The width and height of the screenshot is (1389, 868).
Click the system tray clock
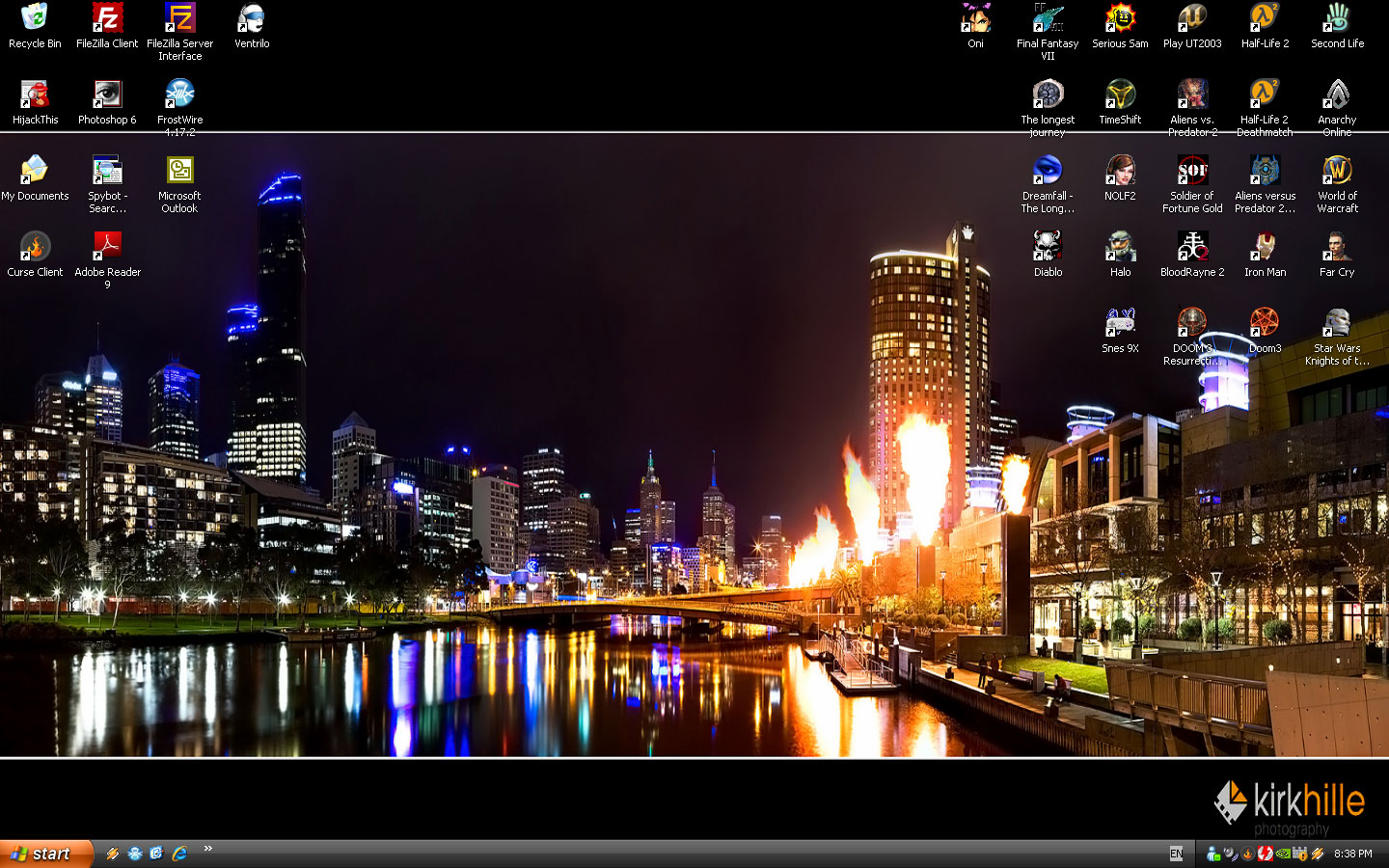coord(1352,854)
